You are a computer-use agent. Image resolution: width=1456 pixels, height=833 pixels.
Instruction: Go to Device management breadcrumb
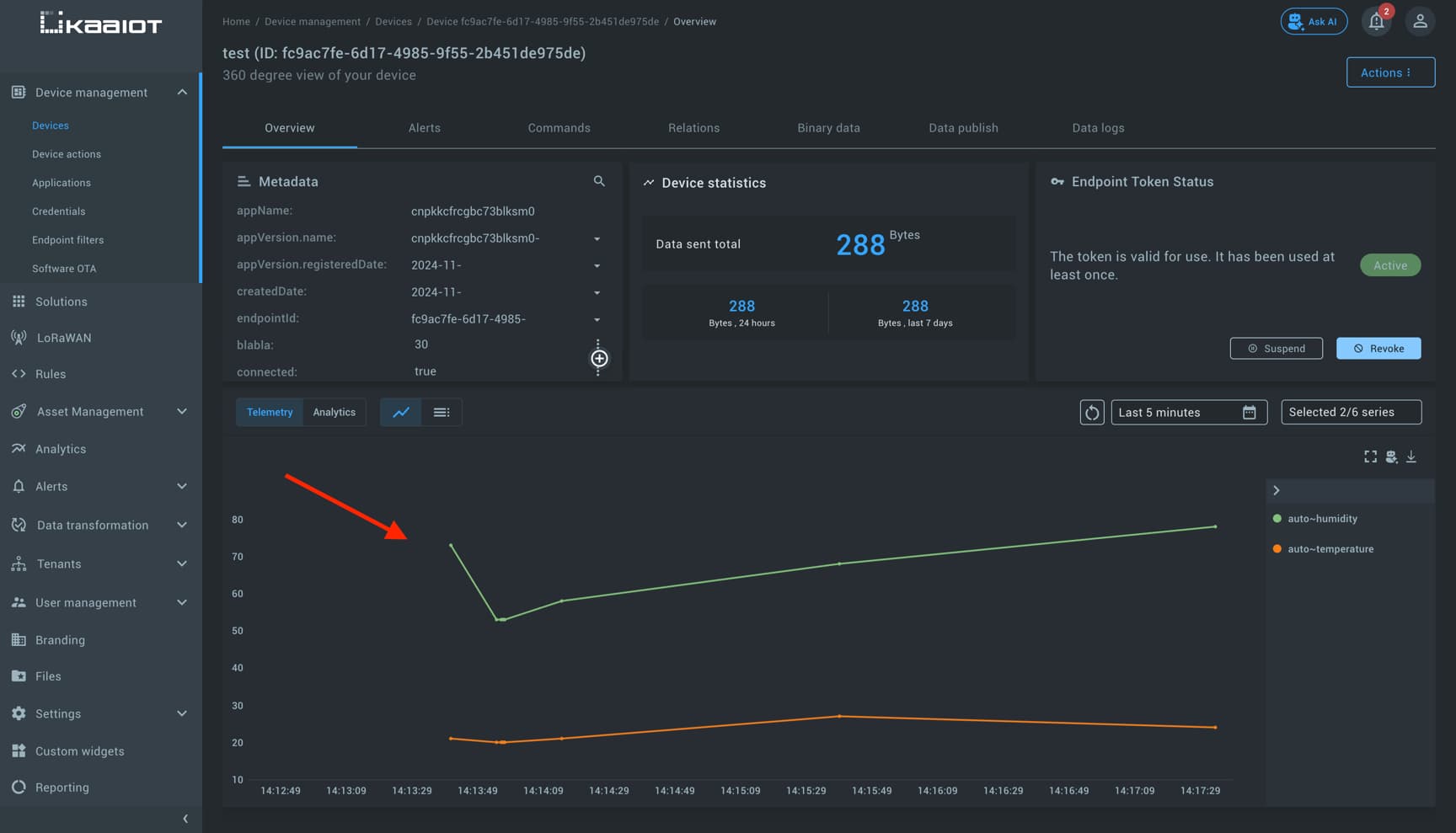[x=313, y=22]
